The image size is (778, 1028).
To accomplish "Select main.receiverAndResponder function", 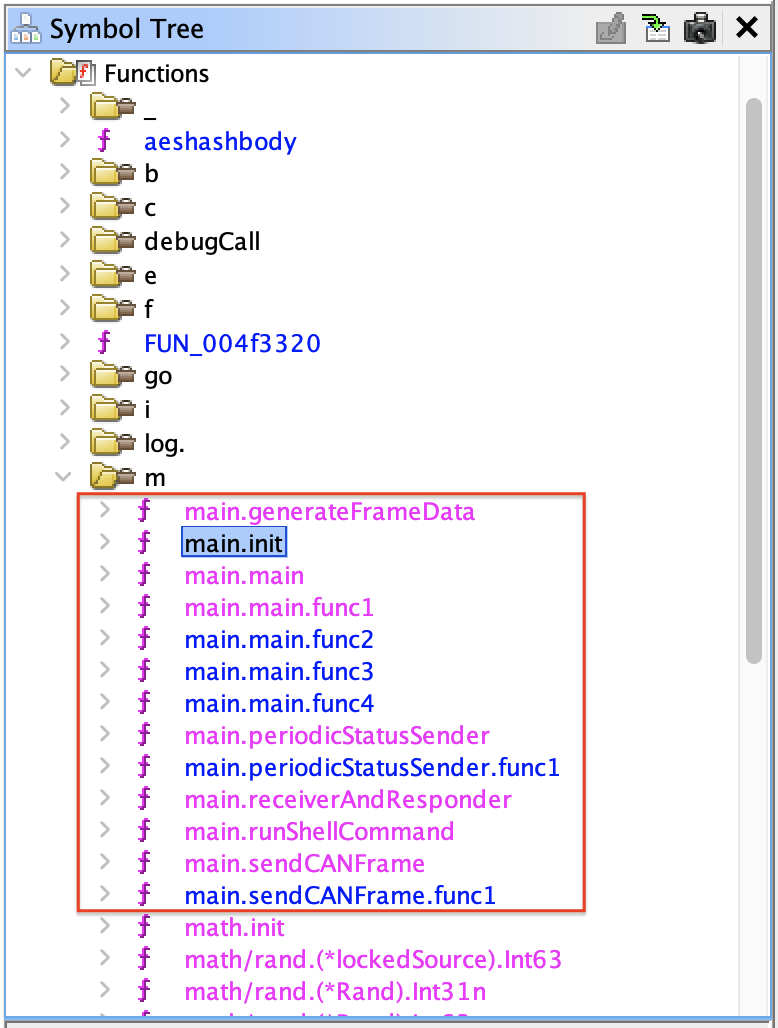I will coord(348,800).
